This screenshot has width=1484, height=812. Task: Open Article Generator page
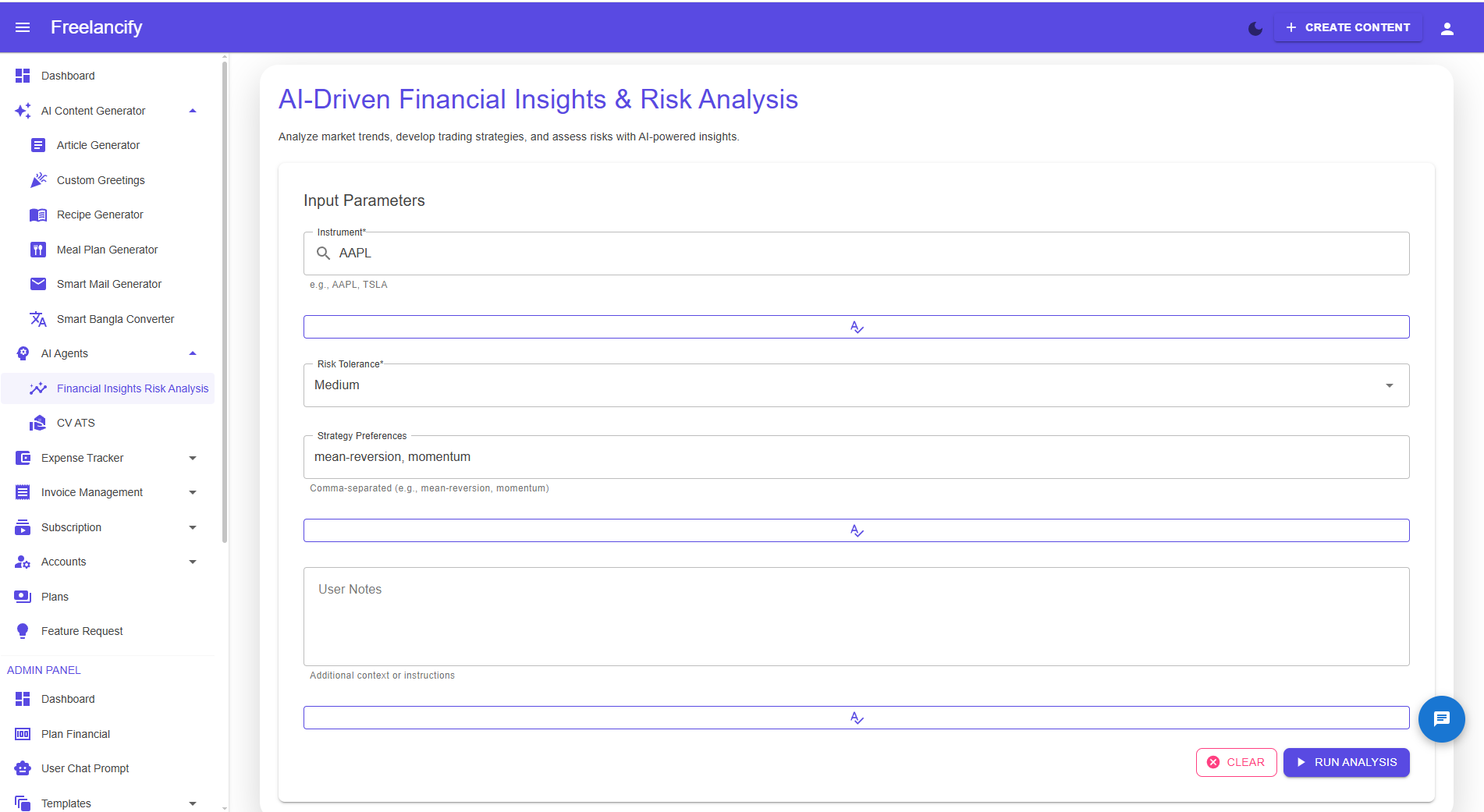108,145
